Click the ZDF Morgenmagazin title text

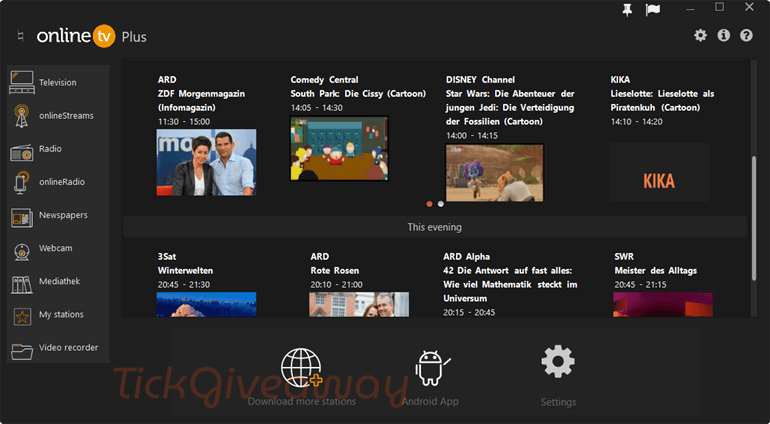(201, 100)
